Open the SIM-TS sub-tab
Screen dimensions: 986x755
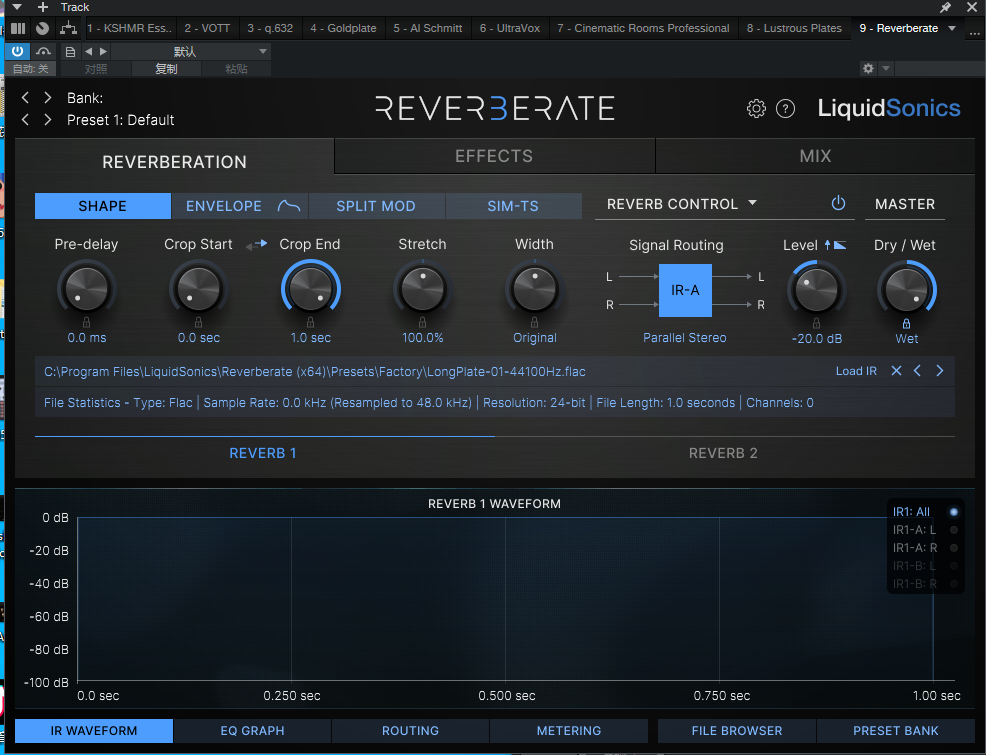pyautogui.click(x=513, y=206)
